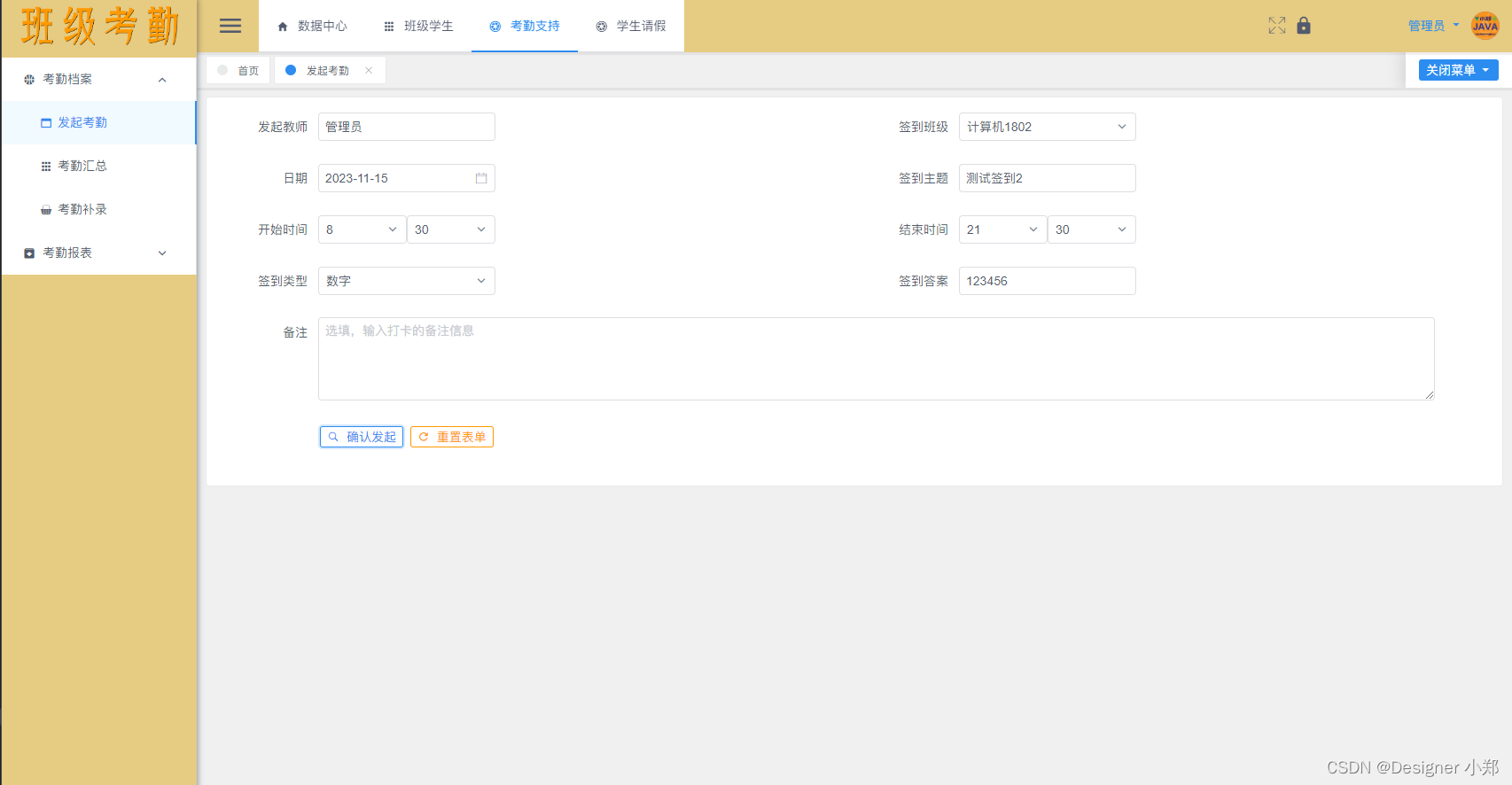
Task: Open the 签到班级 dropdown showing 计算机1802
Action: (1047, 127)
